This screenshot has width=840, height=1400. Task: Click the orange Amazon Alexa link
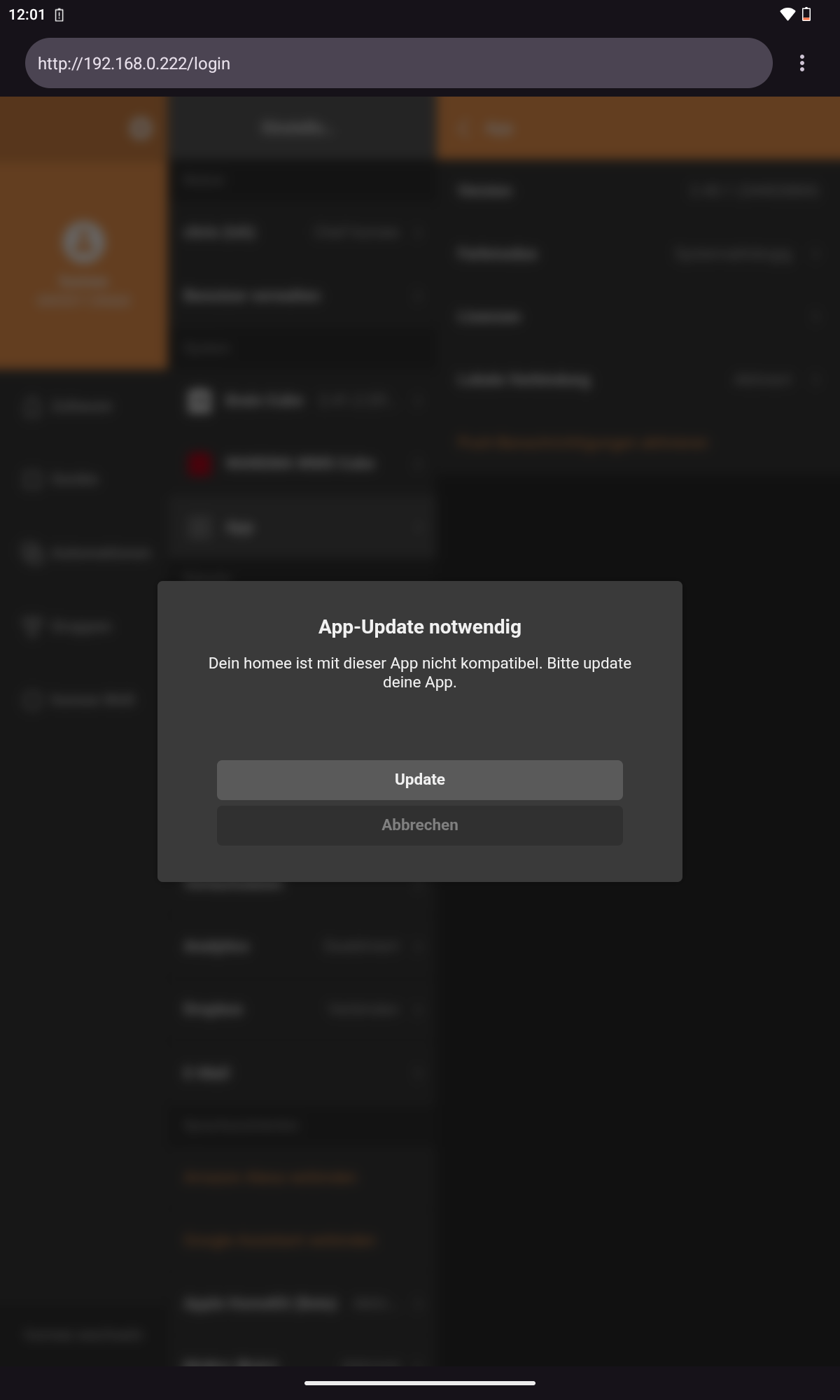pos(270,1177)
